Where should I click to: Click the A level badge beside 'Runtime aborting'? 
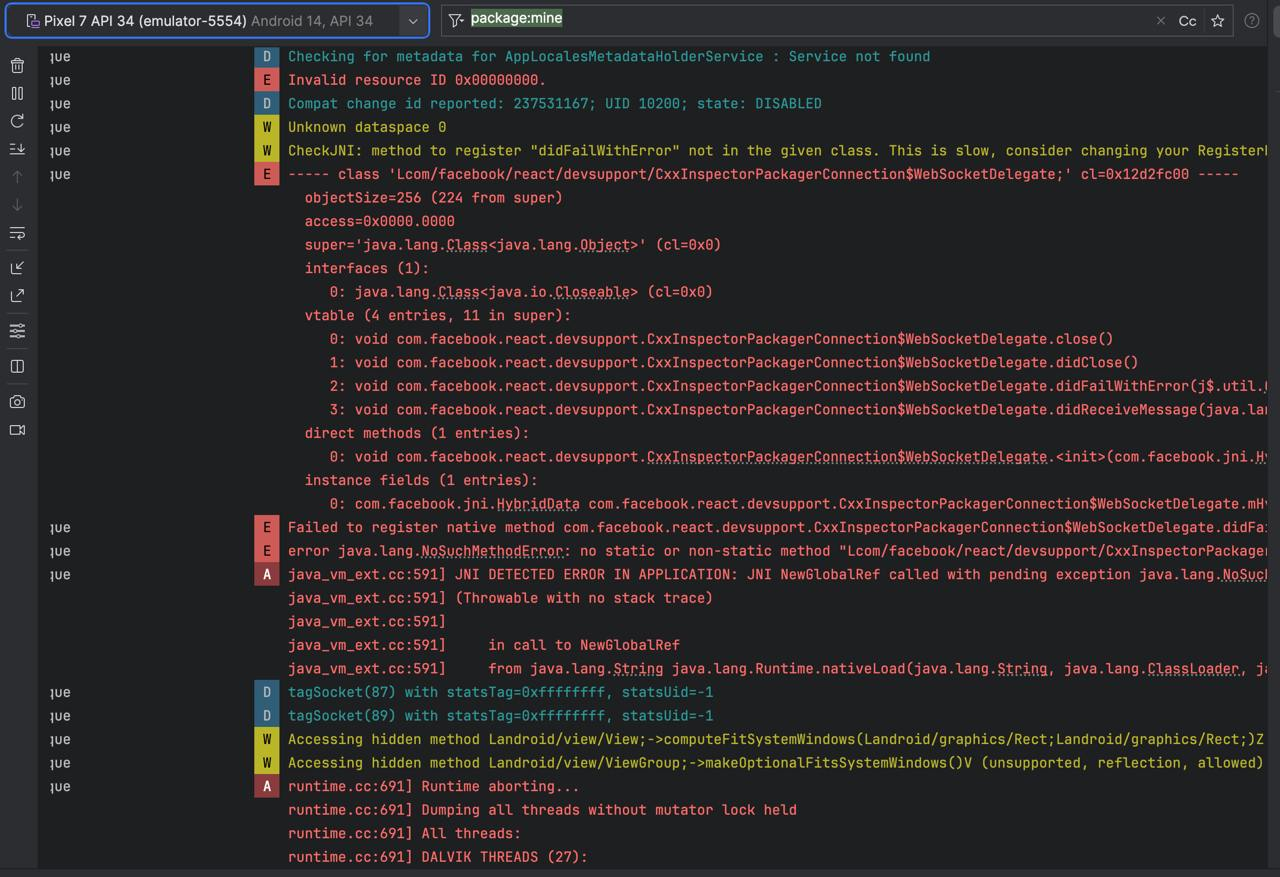266,786
